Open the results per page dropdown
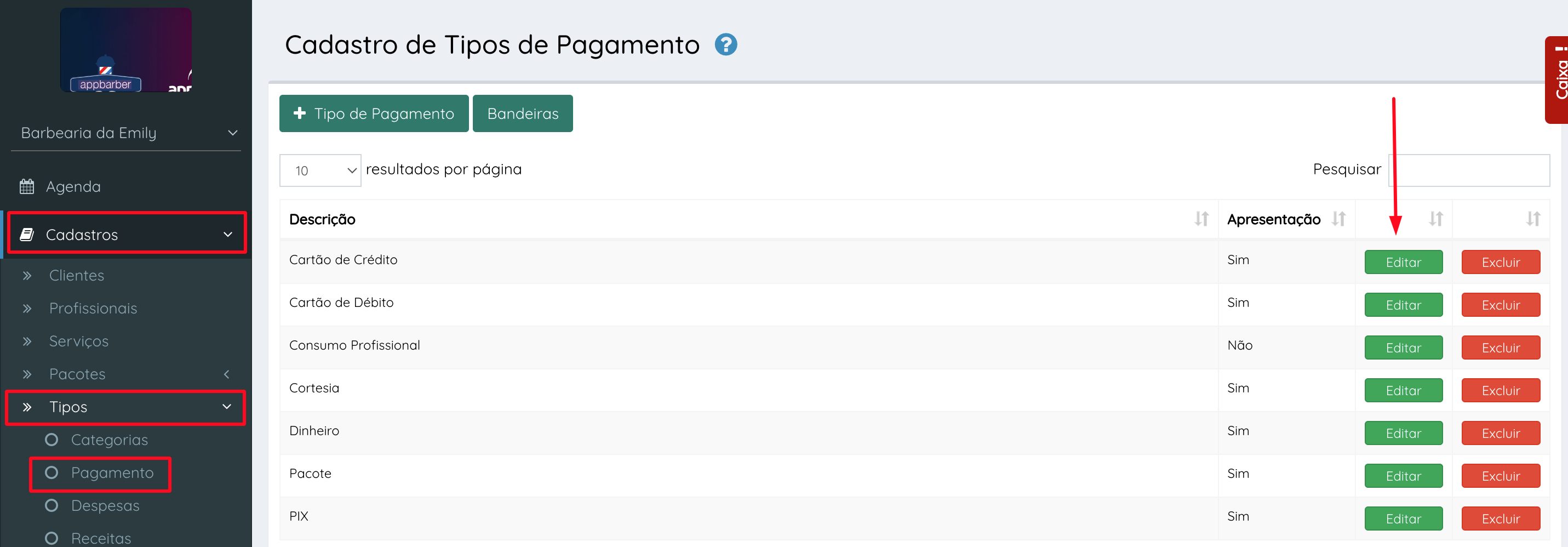1568x547 pixels. tap(320, 170)
